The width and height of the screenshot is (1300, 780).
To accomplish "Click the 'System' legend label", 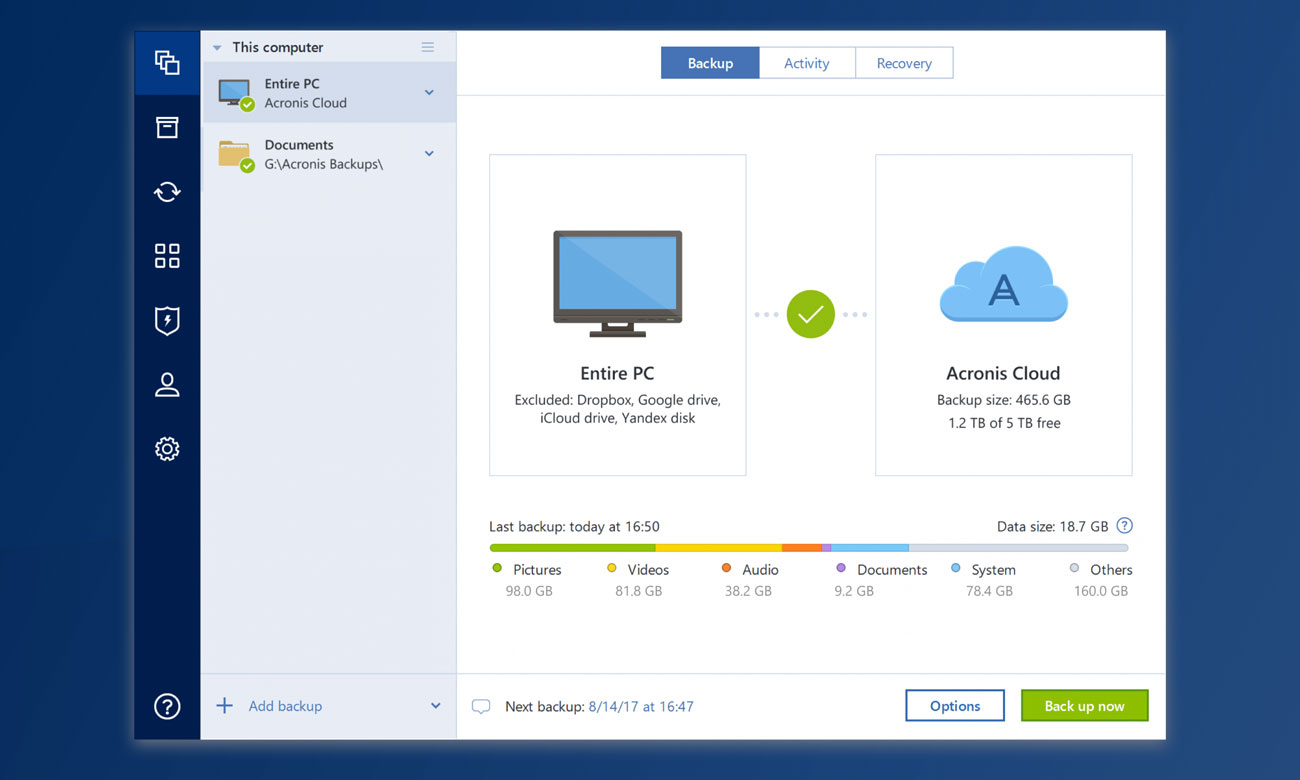I will point(993,570).
